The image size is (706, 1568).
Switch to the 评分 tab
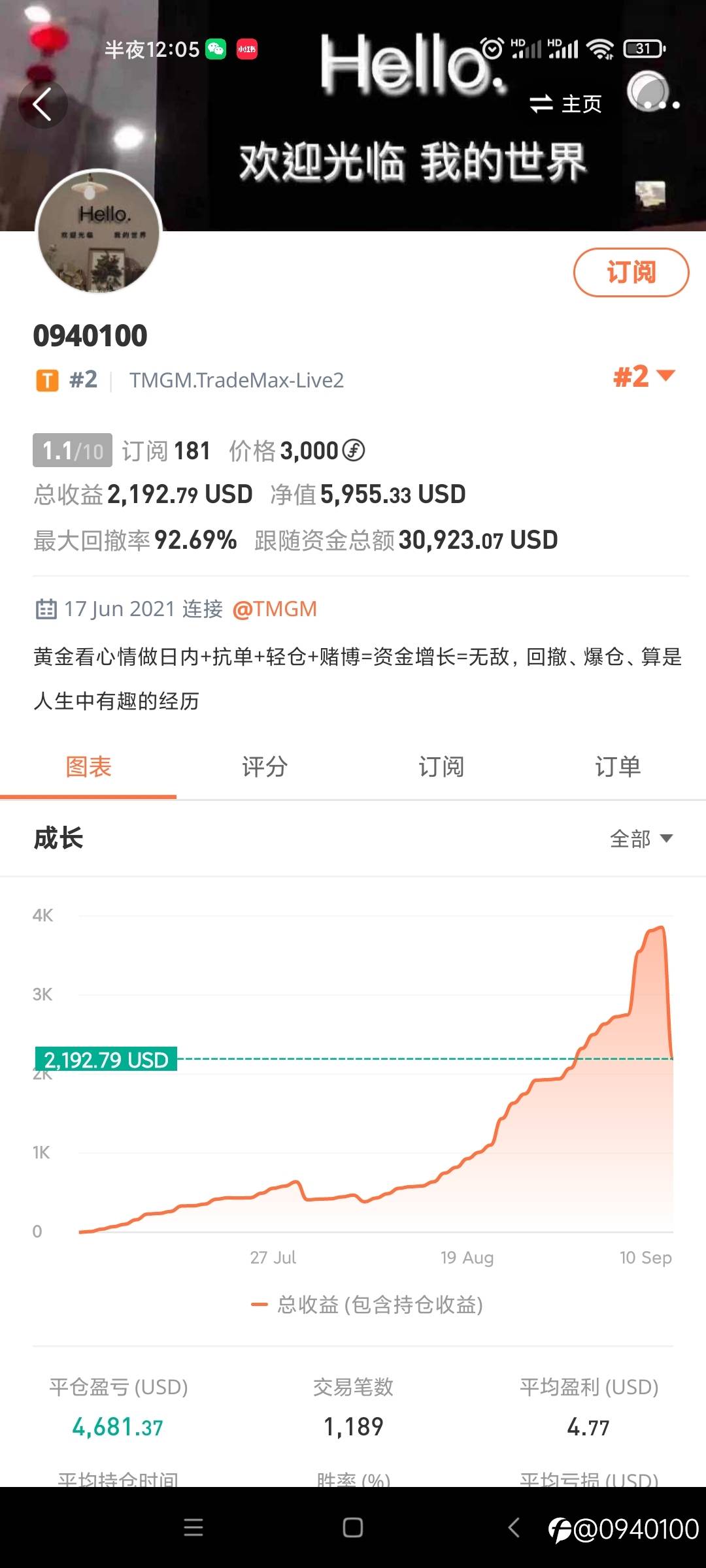[265, 767]
